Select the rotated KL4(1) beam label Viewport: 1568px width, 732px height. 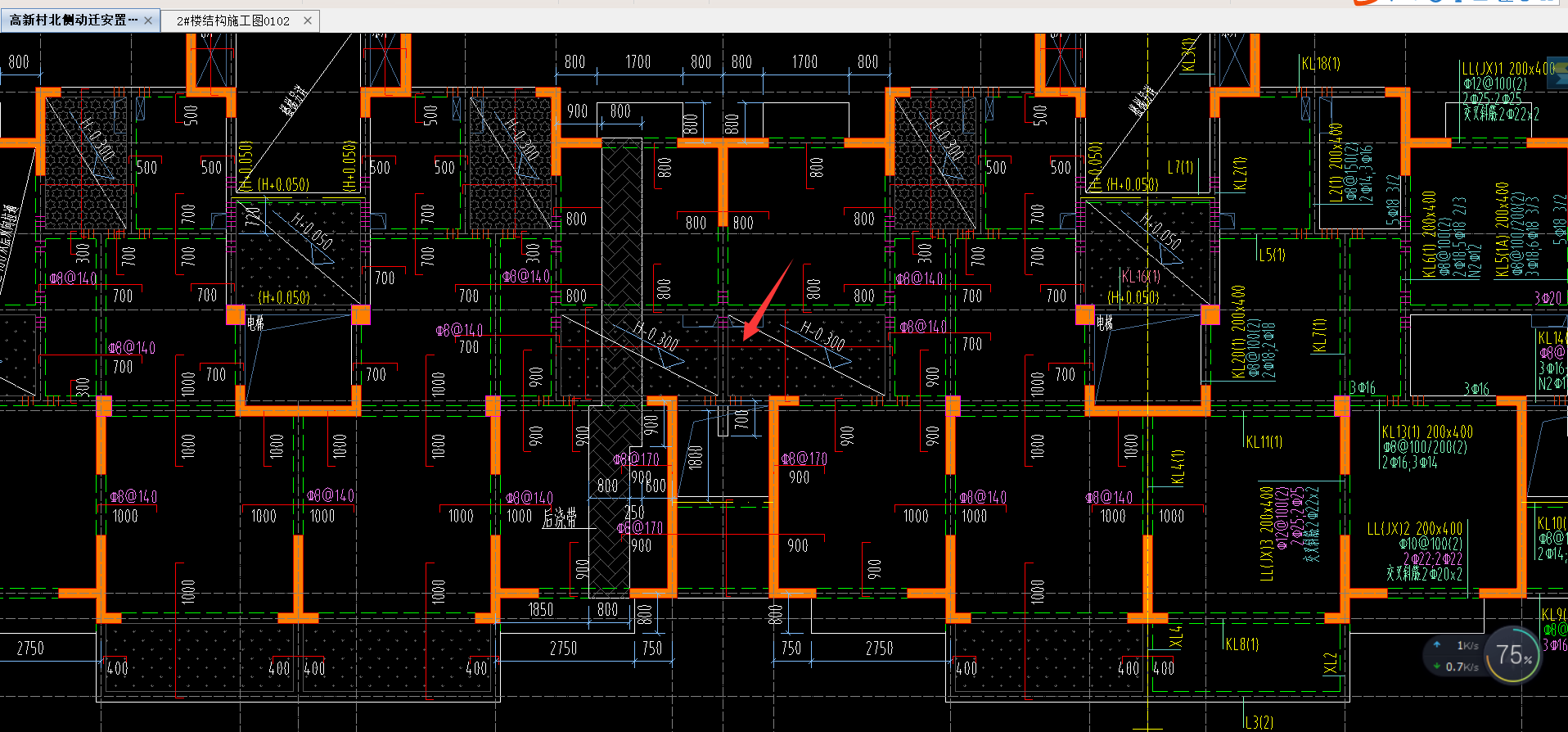click(x=1177, y=466)
